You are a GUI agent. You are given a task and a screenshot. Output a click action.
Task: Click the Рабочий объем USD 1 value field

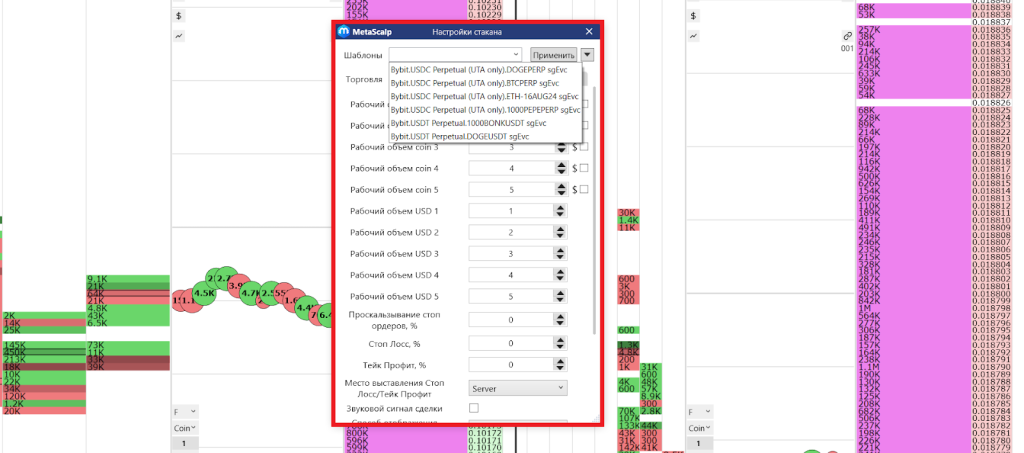coord(512,211)
